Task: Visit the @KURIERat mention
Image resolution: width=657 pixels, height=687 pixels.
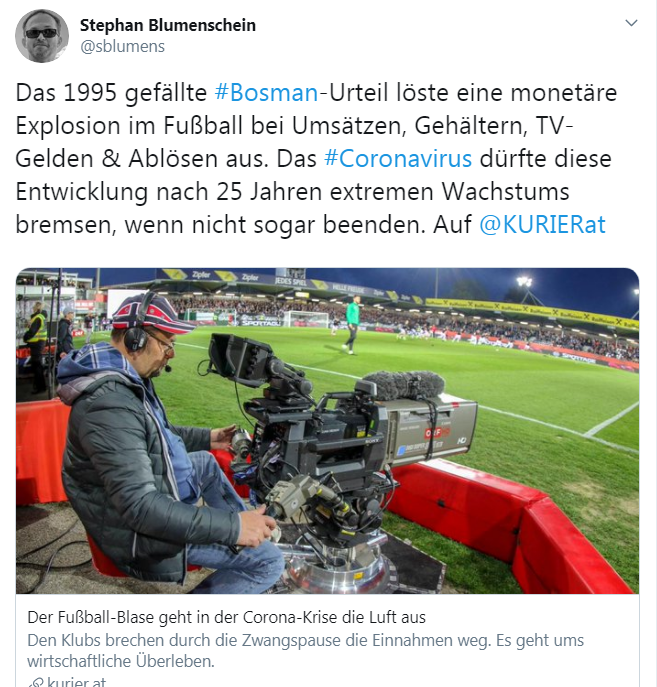Action: [542, 225]
